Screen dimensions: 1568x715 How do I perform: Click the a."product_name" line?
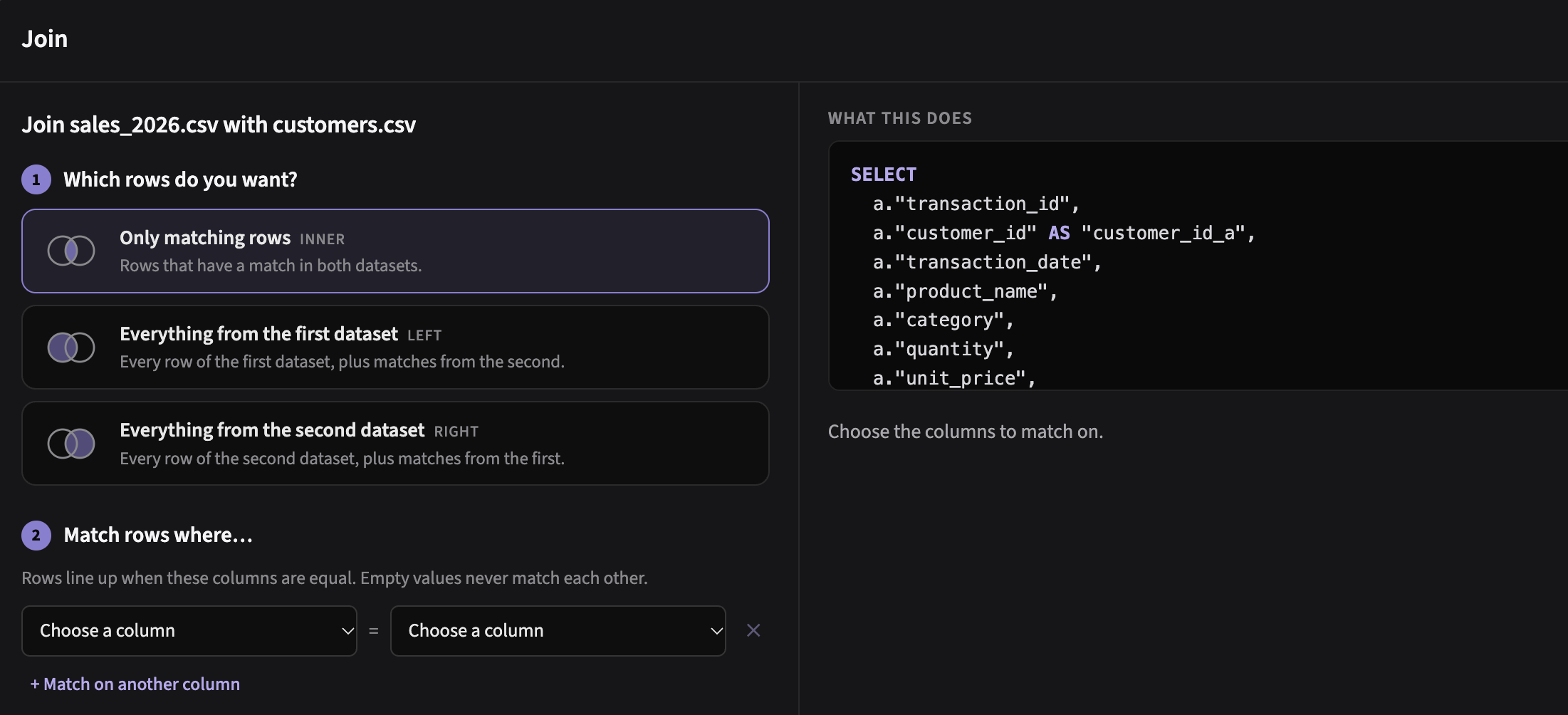click(x=966, y=292)
